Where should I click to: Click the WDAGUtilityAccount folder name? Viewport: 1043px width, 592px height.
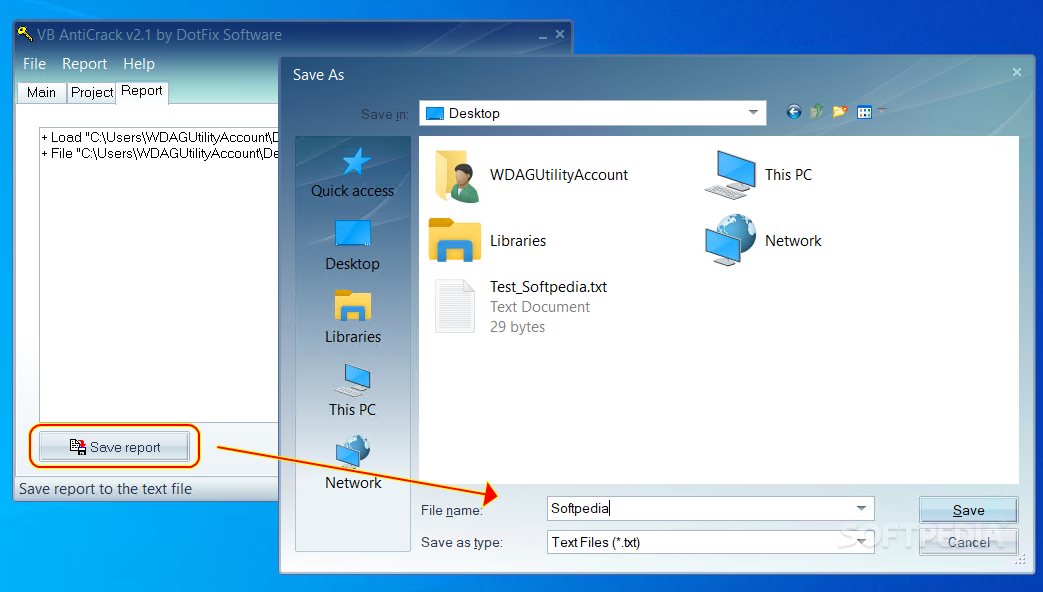[x=559, y=175]
